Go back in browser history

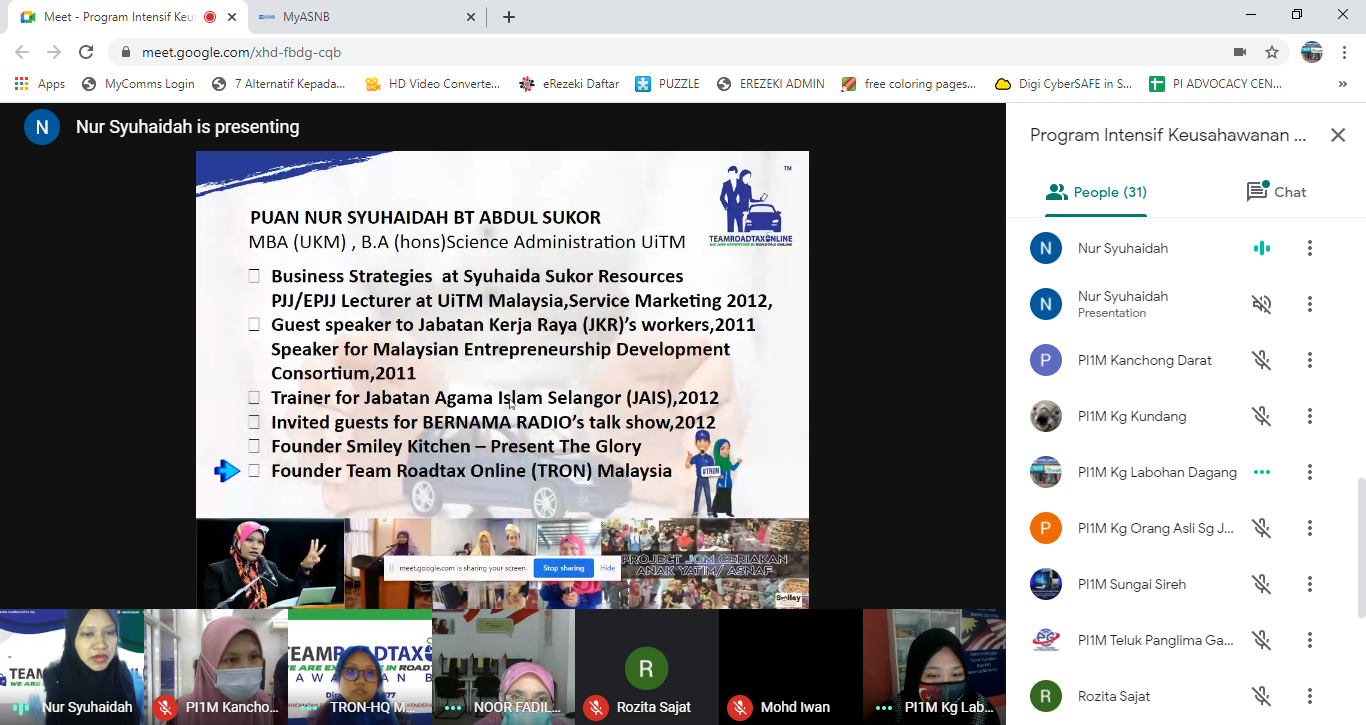coord(22,52)
